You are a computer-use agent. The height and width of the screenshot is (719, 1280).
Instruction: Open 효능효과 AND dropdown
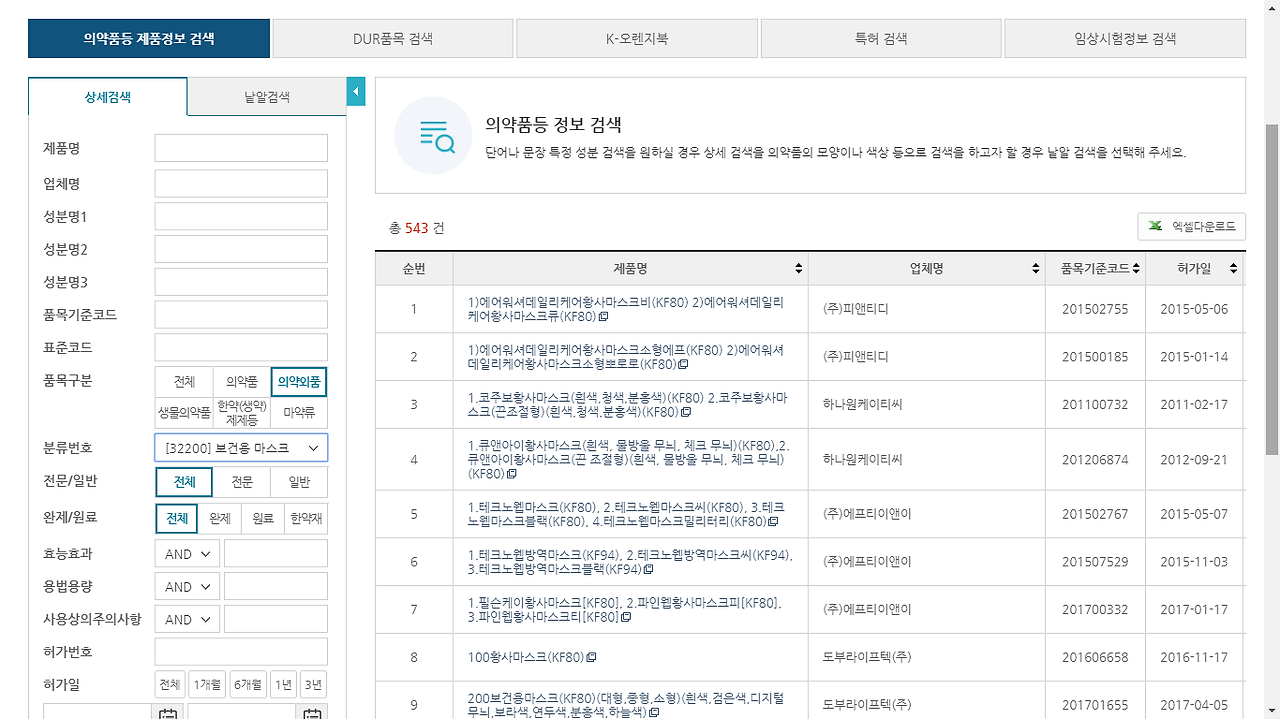pos(187,554)
